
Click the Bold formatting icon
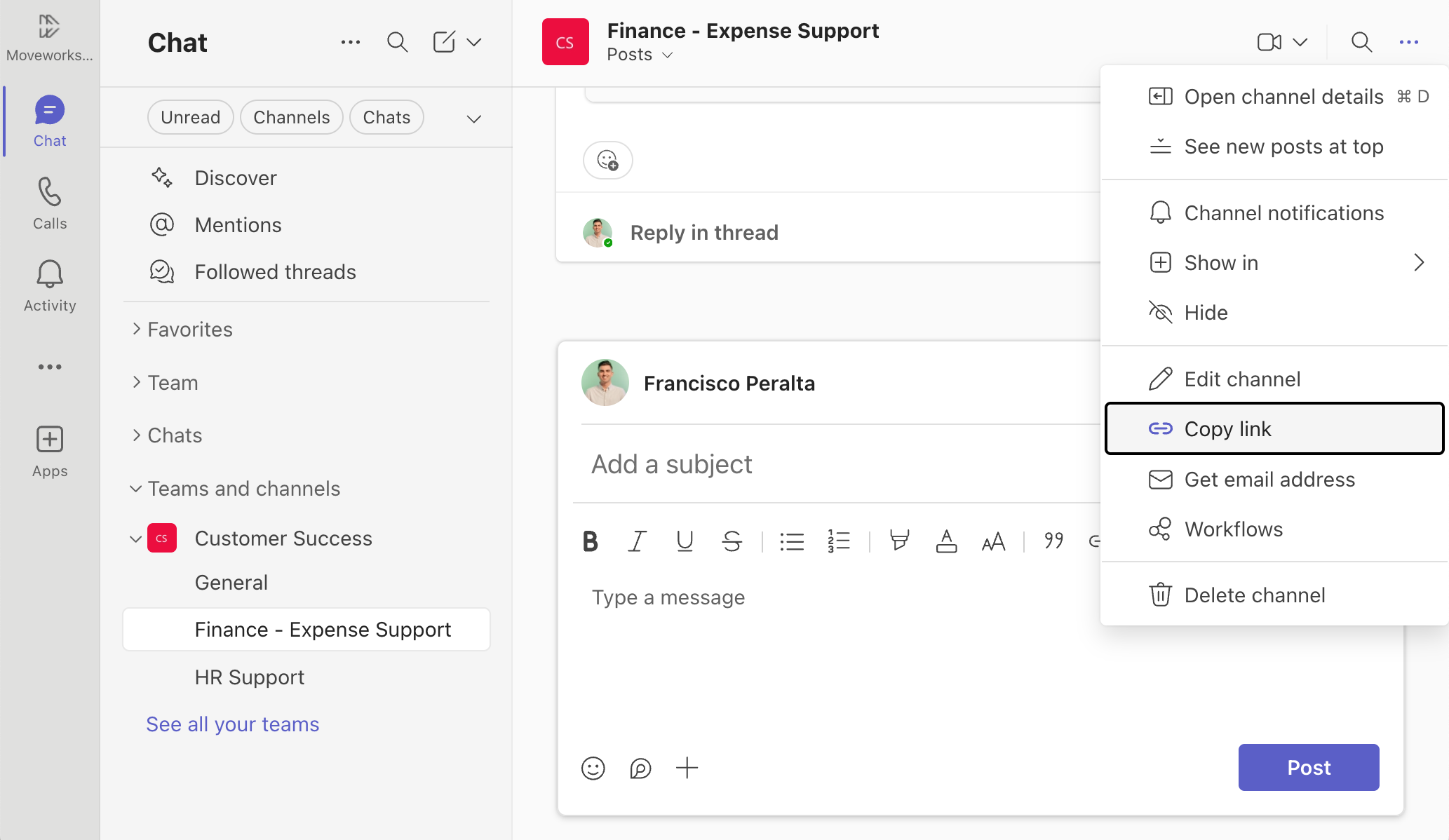click(x=590, y=541)
